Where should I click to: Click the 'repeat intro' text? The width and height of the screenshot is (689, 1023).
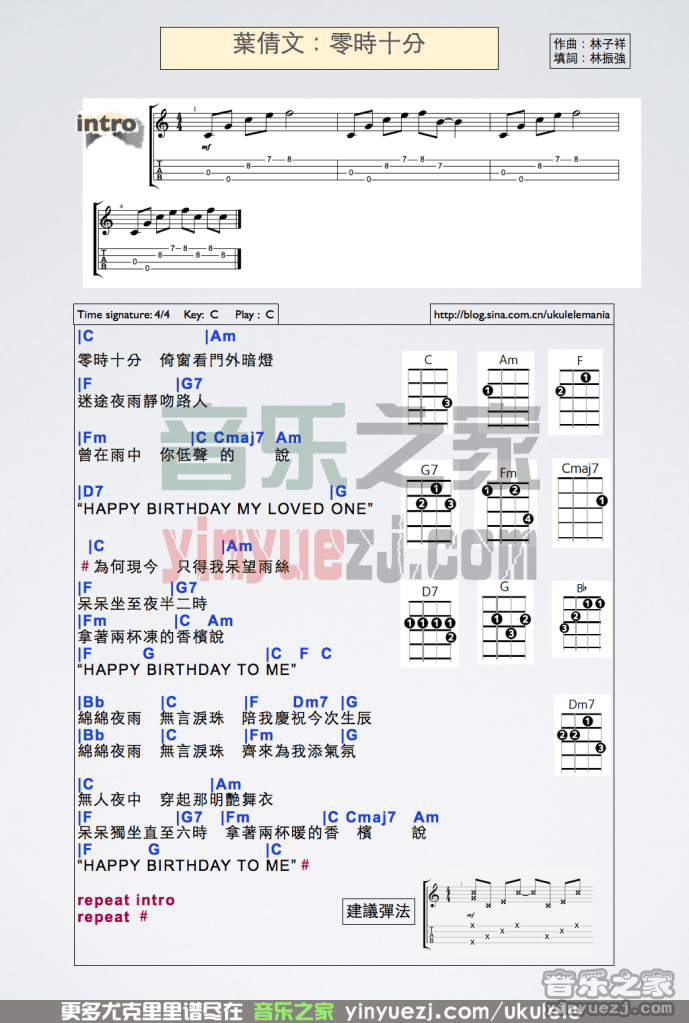pyautogui.click(x=126, y=900)
